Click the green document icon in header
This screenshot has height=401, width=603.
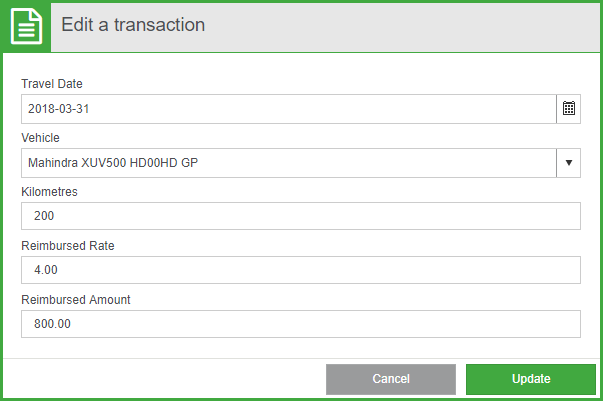pos(26,27)
